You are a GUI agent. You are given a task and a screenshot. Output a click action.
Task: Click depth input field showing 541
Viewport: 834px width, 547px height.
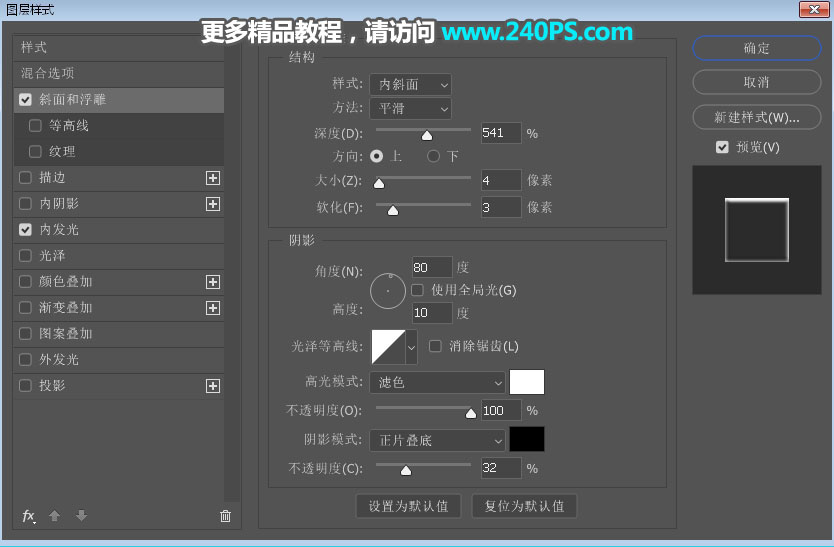(501, 133)
